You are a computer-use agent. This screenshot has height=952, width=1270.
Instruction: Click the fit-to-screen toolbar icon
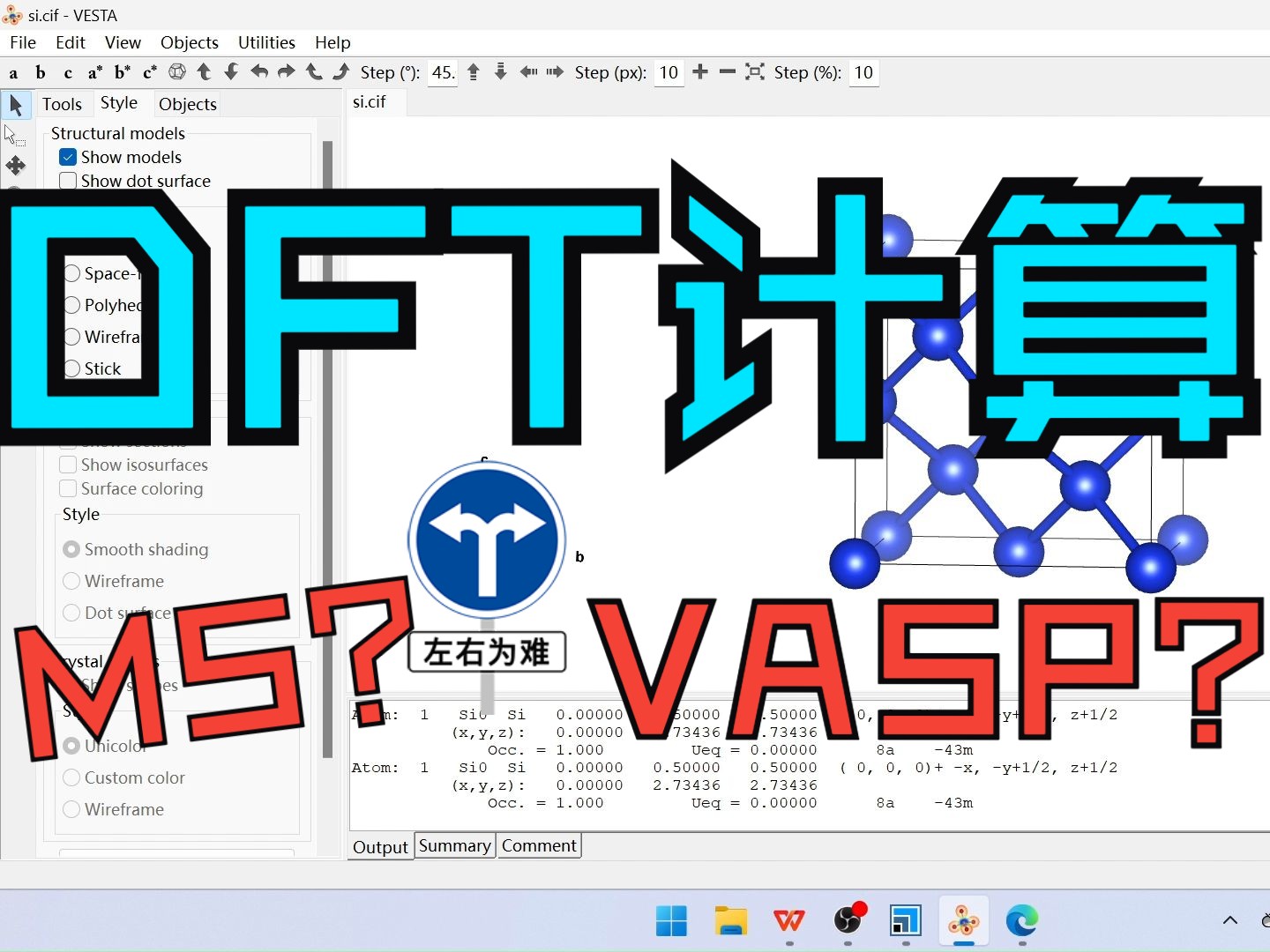click(755, 72)
